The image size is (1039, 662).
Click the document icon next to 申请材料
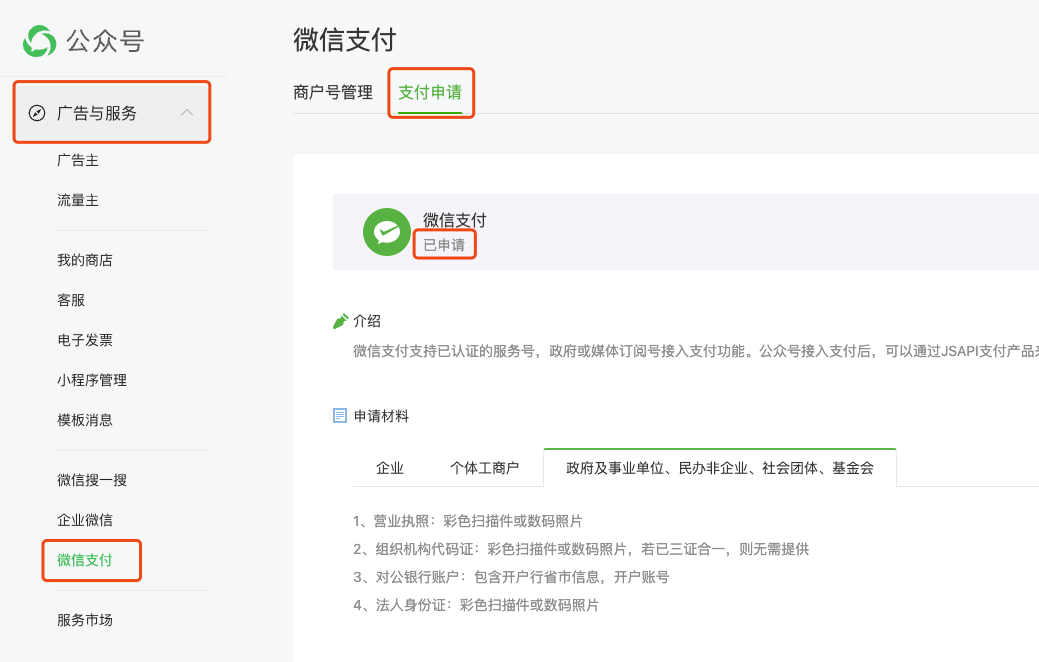coord(339,416)
